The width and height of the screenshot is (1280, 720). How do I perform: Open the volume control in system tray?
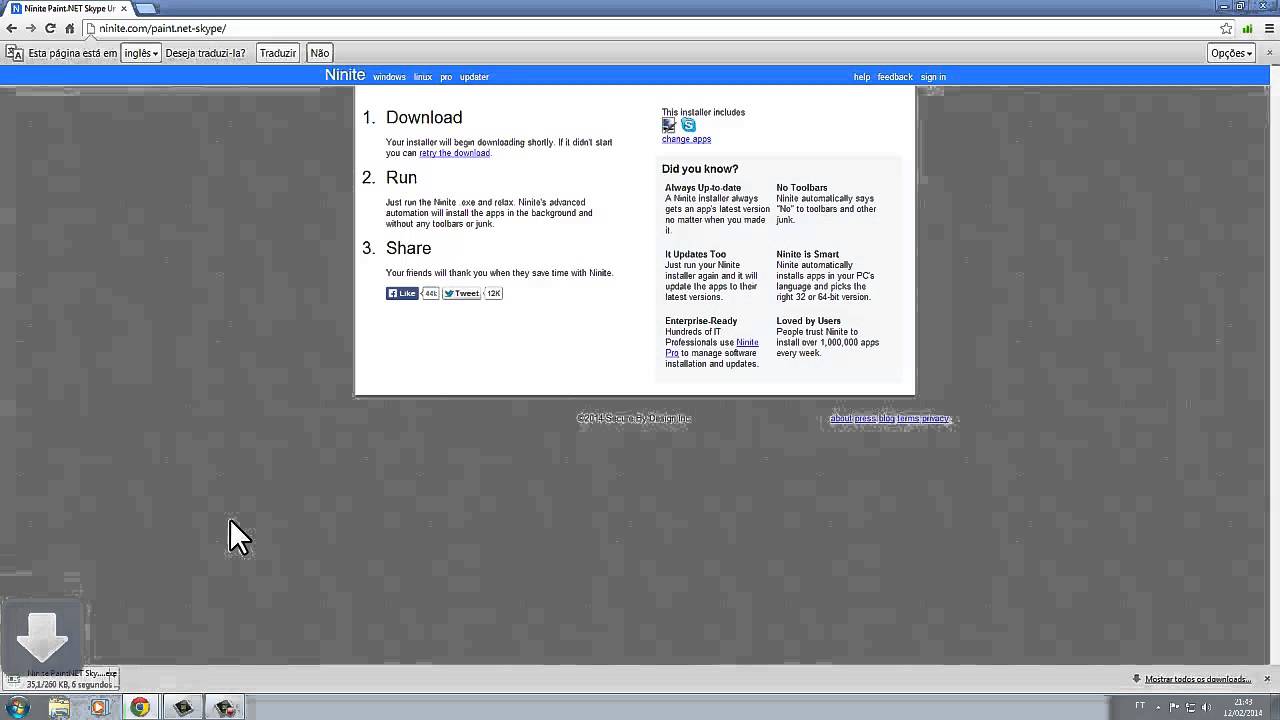tap(1208, 707)
